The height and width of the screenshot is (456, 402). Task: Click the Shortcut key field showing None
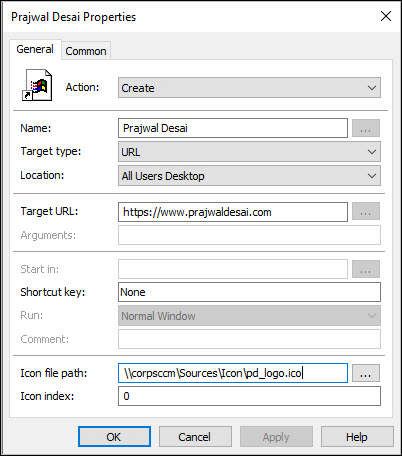[249, 292]
